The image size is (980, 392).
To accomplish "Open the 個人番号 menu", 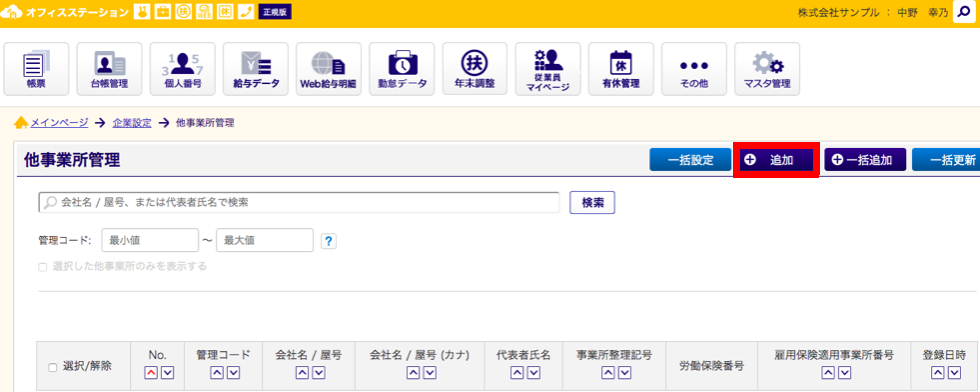I will (x=182, y=69).
